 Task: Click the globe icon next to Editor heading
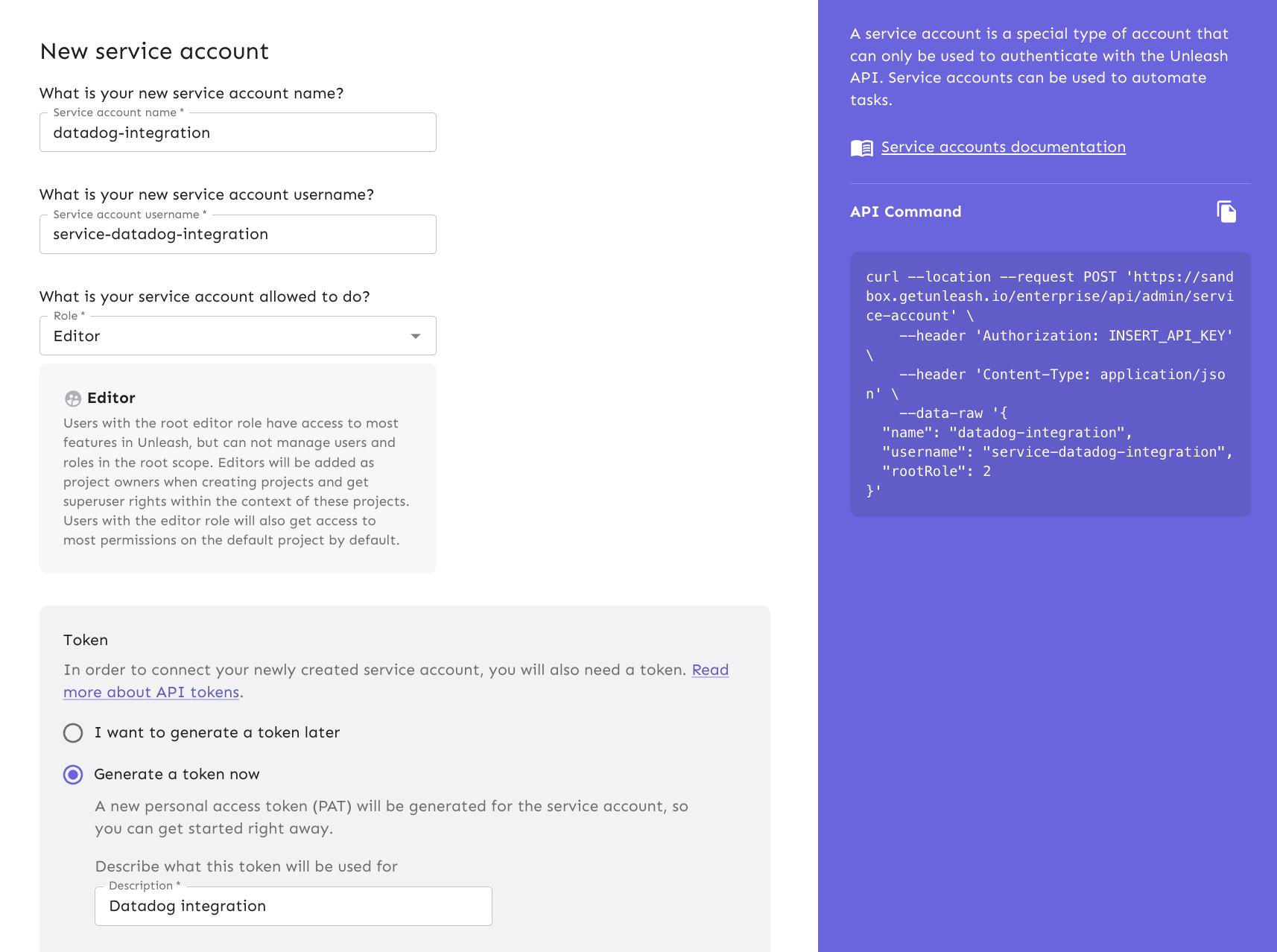72,399
